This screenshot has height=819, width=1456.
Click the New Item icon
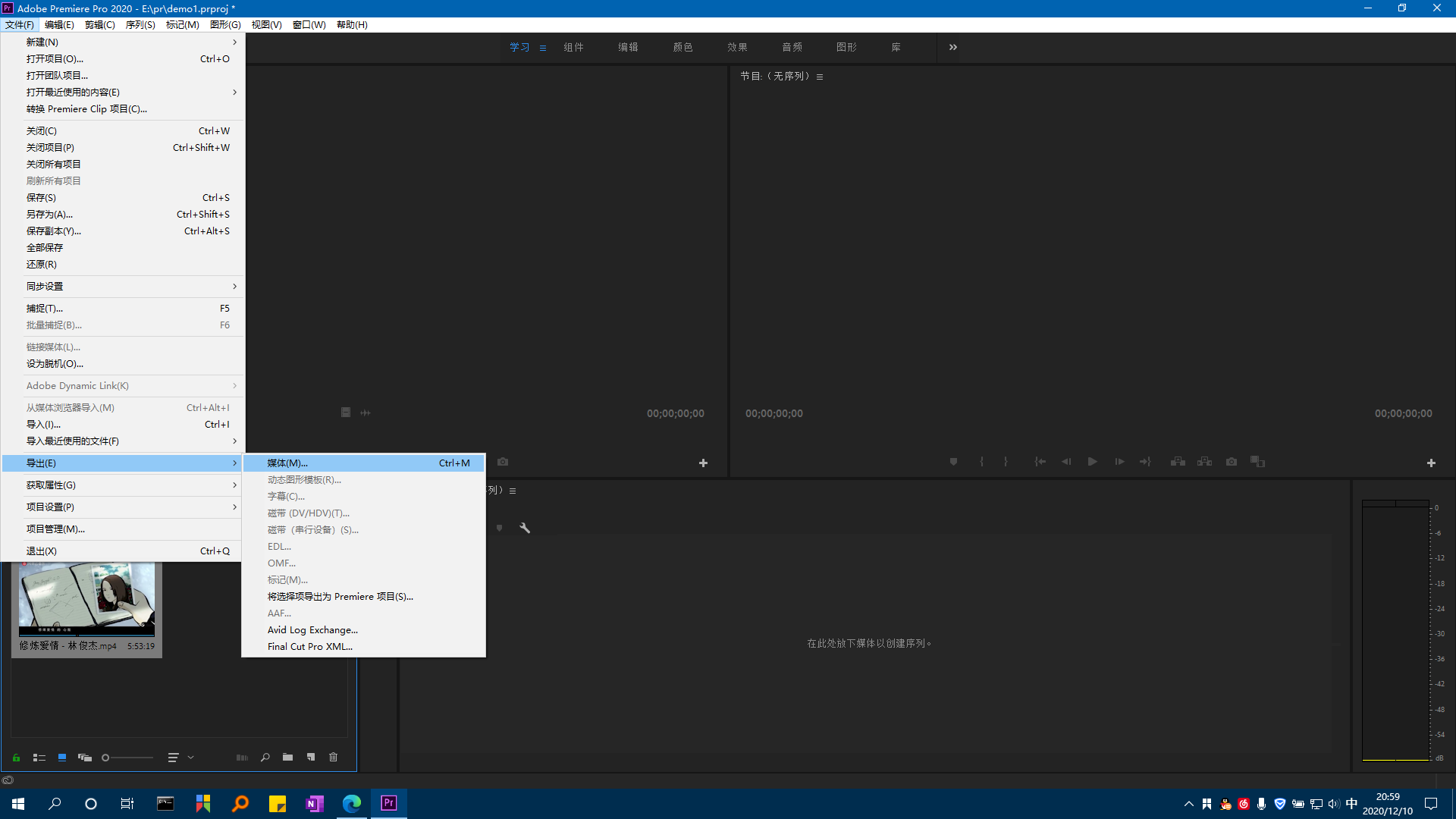(x=311, y=758)
